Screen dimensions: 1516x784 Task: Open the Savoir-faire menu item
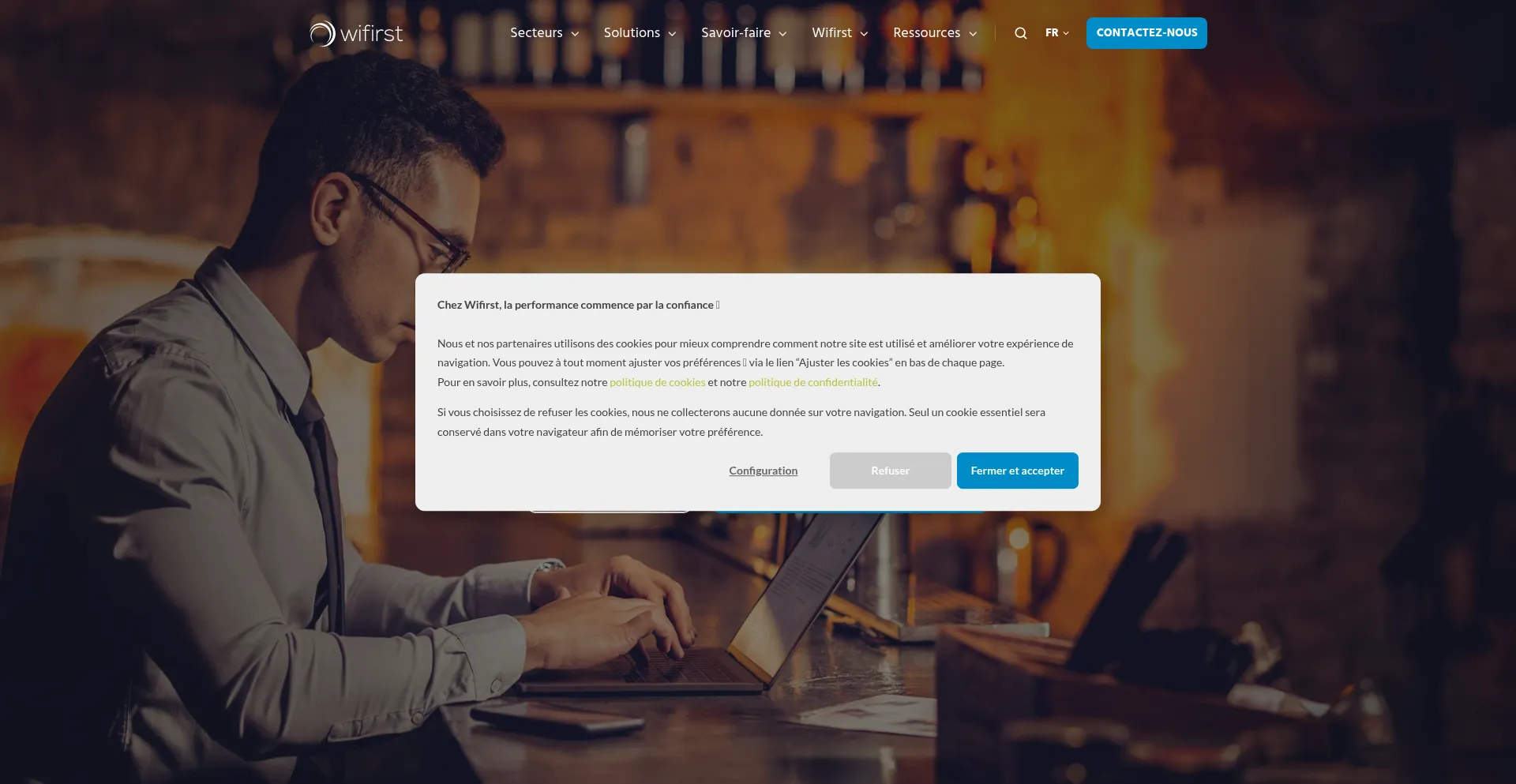coord(736,33)
